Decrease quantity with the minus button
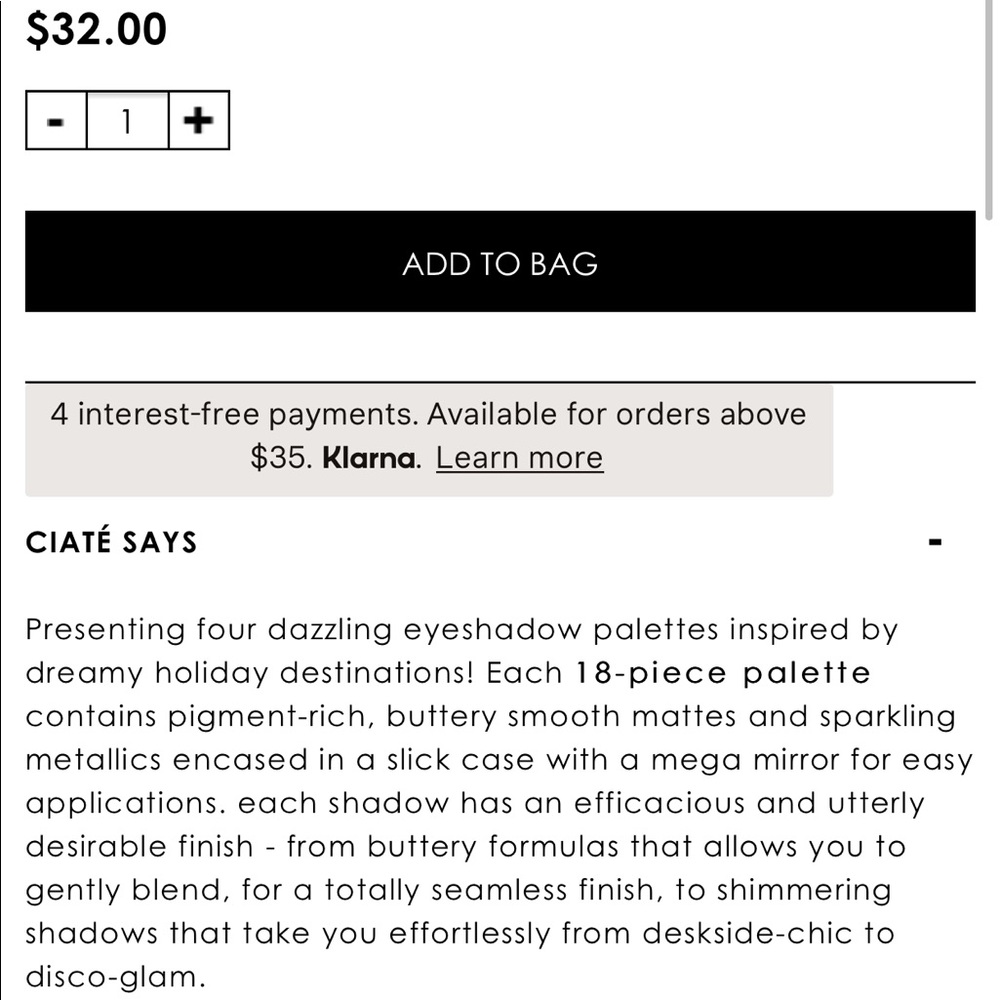The width and height of the screenshot is (1000, 1000). (56, 121)
